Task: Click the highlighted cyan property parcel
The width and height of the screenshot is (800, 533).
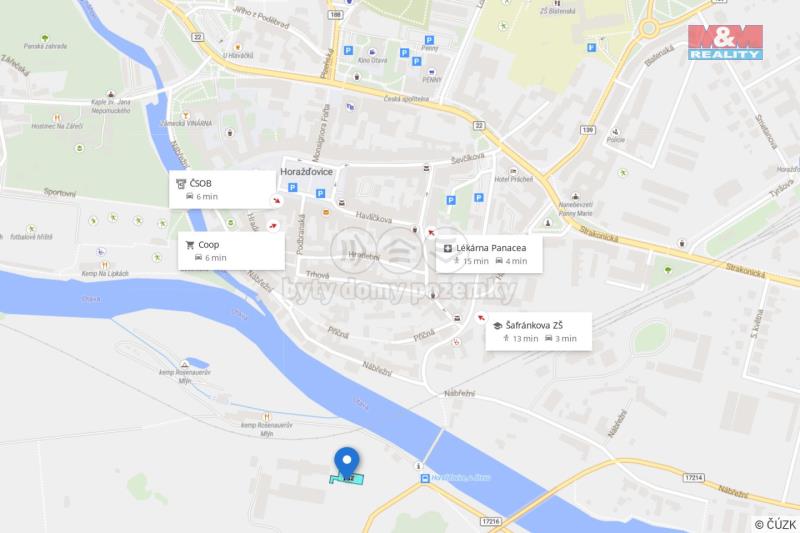Action: coord(347,479)
